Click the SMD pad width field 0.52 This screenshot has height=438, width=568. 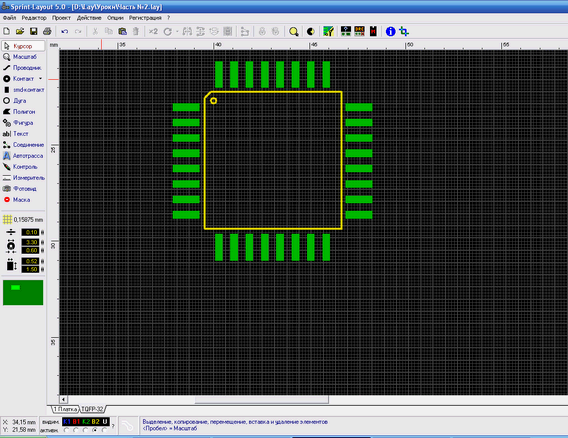tap(30, 261)
